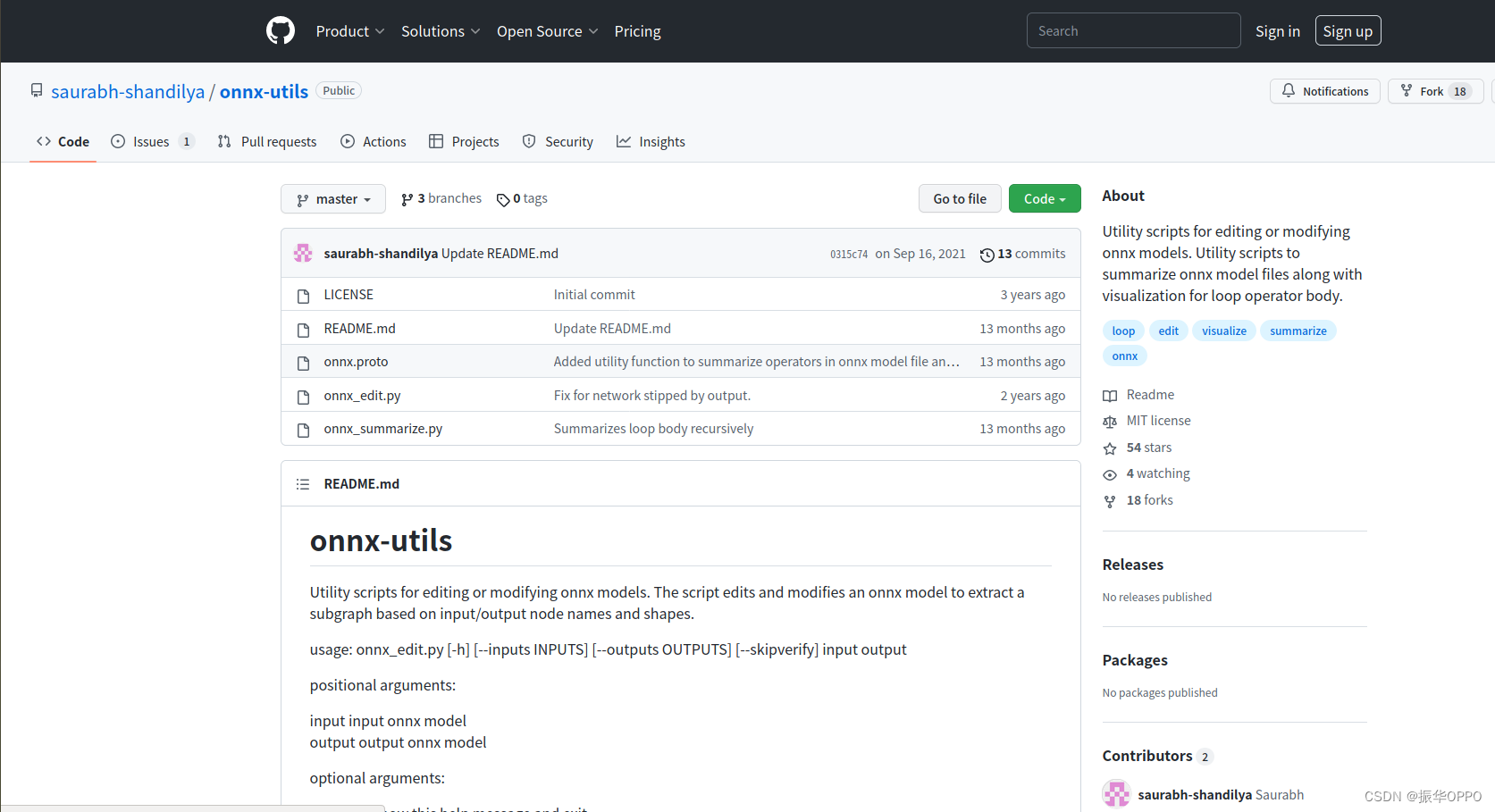
Task: Open the Issues tab
Action: point(151,141)
